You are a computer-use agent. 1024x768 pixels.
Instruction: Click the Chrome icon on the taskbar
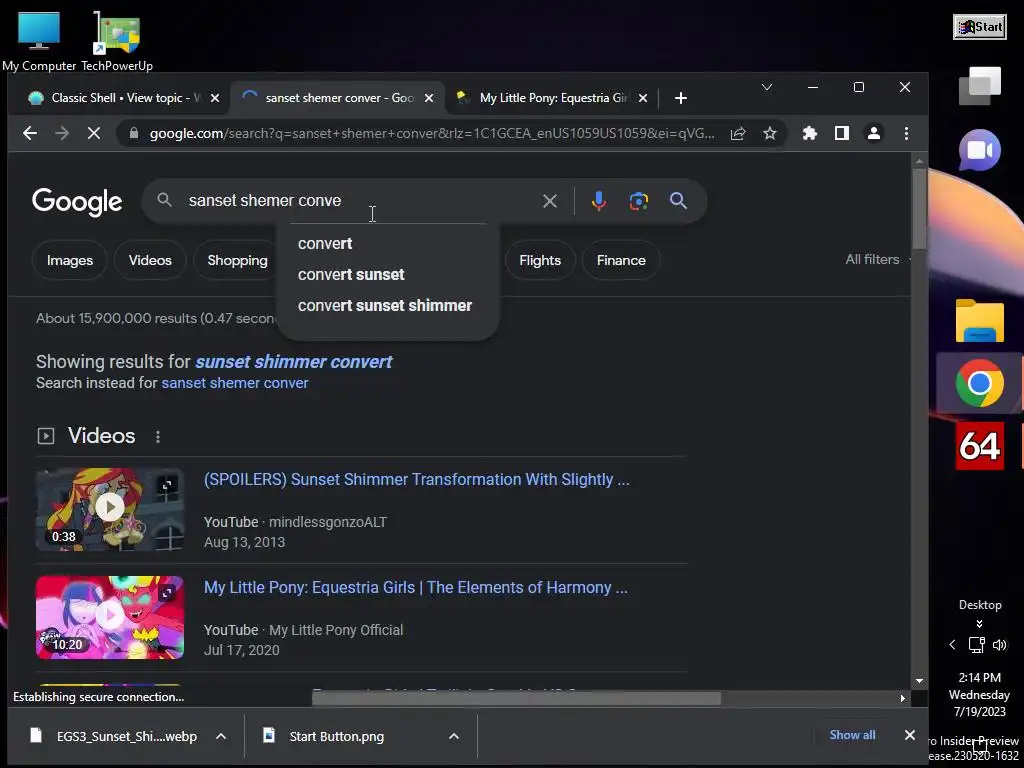980,383
